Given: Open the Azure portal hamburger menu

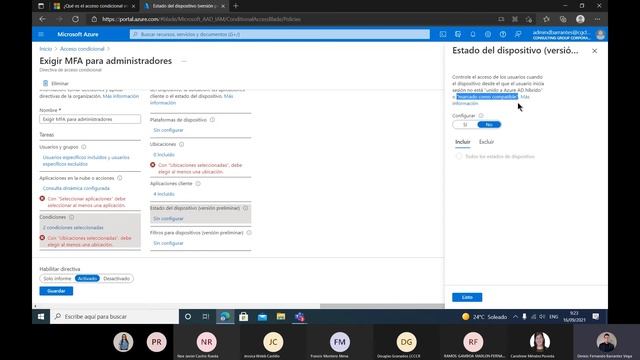Looking at the screenshot, I should [41, 34].
